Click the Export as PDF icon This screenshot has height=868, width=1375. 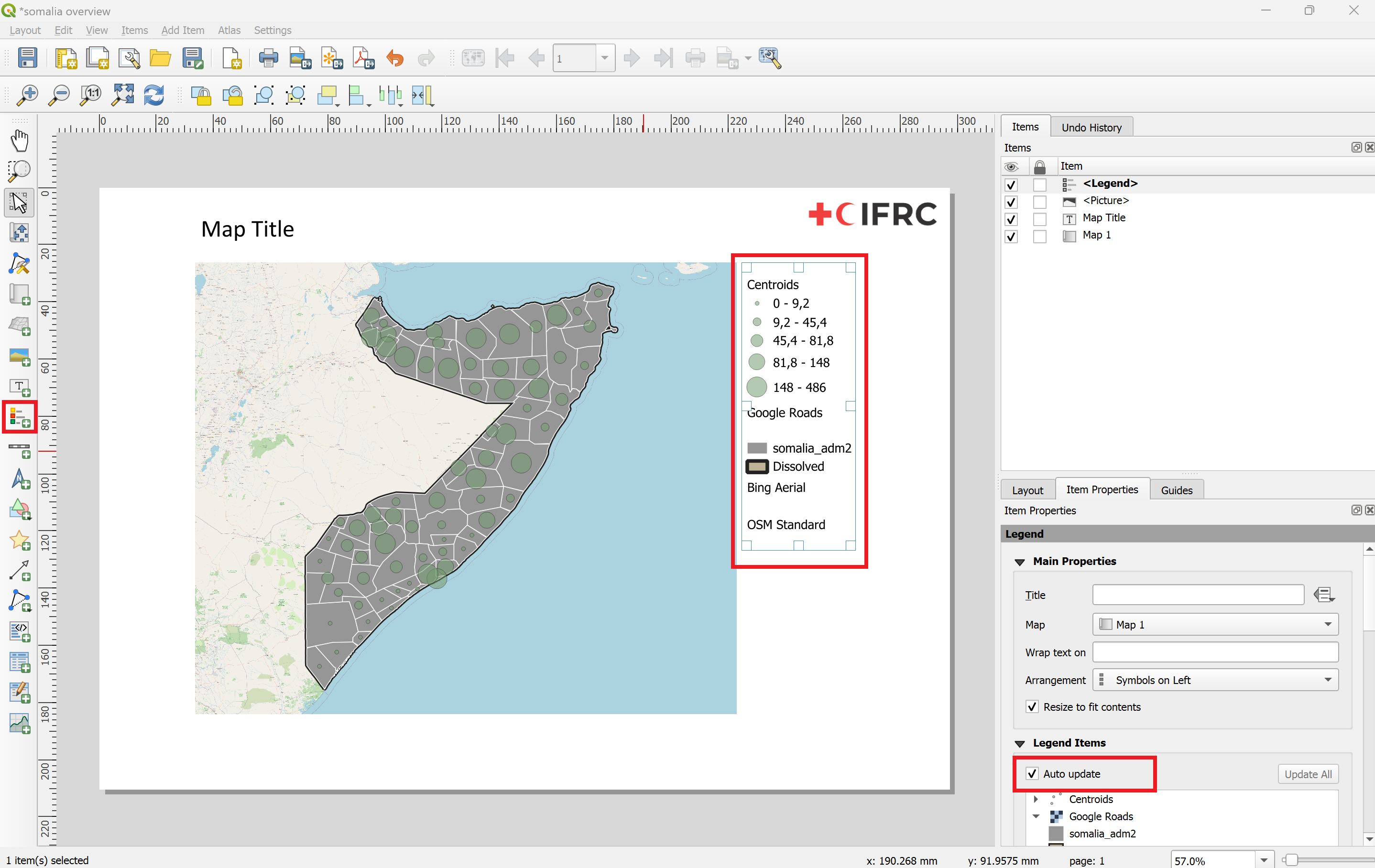coord(363,58)
